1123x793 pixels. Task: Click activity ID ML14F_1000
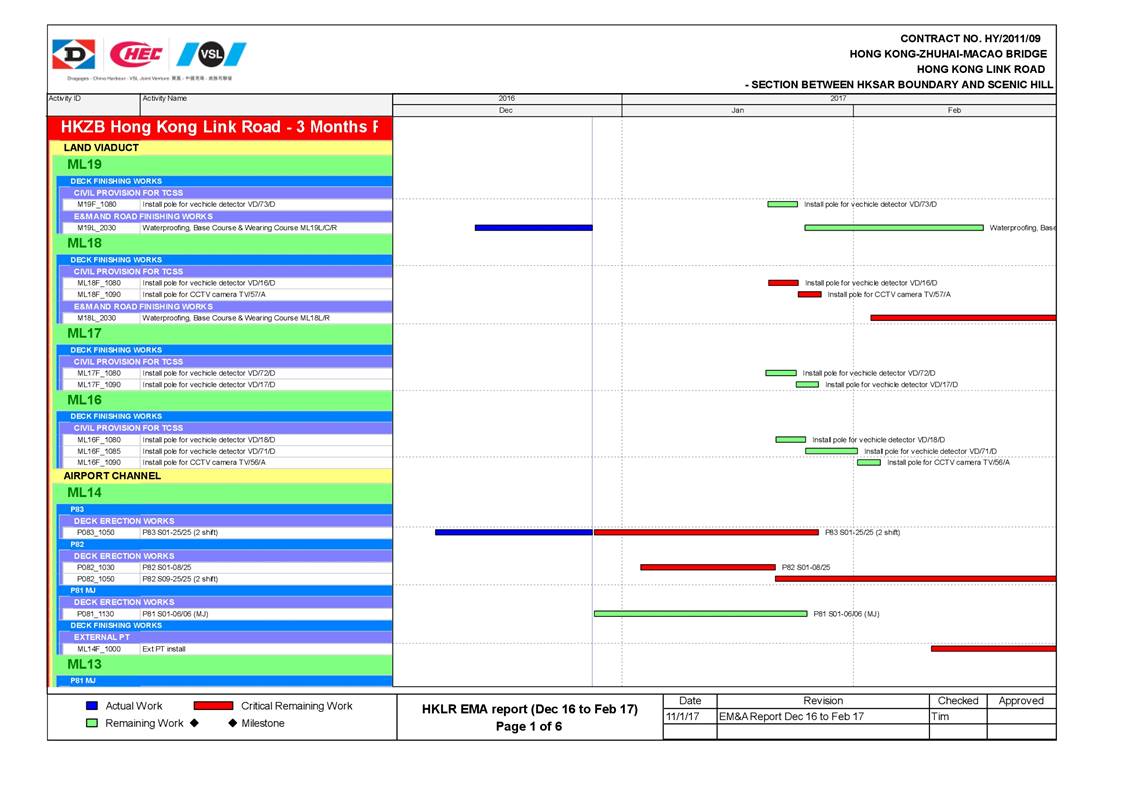tap(99, 649)
